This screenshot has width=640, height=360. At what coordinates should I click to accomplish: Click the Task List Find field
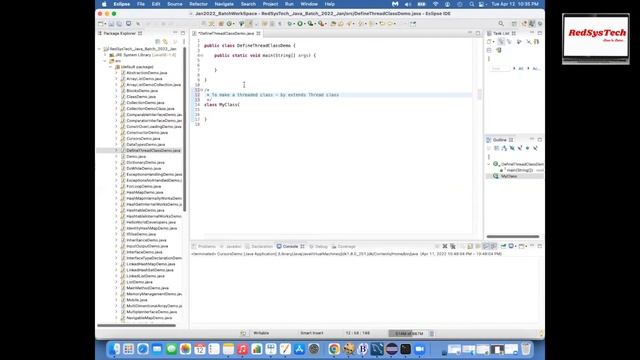click(500, 69)
